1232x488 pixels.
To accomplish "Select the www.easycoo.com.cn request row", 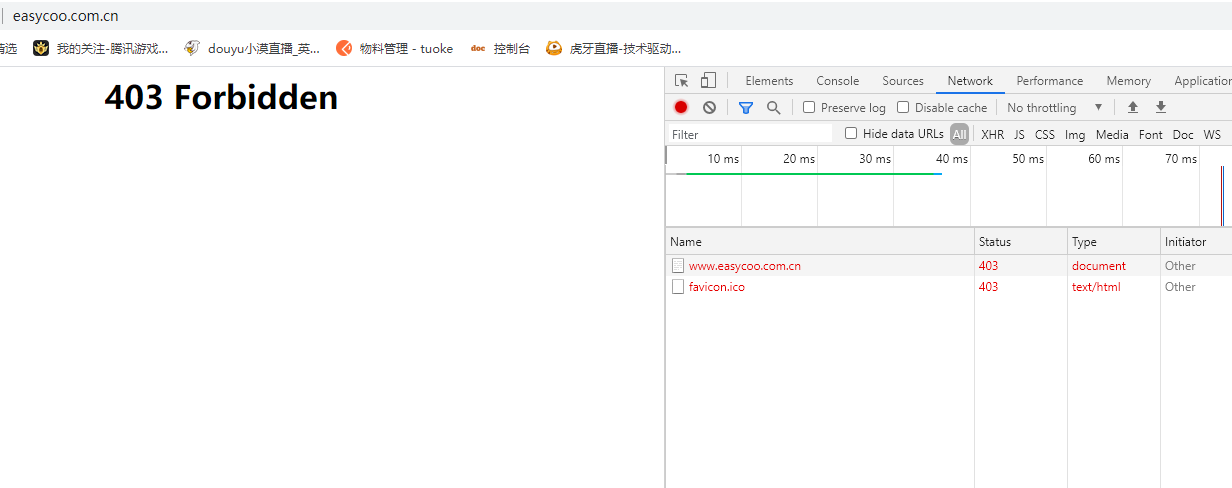I will tap(949, 266).
